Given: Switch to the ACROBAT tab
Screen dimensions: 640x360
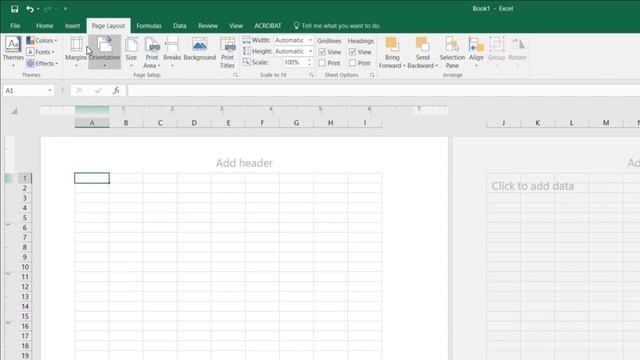Looking at the screenshot, I should click(268, 26).
